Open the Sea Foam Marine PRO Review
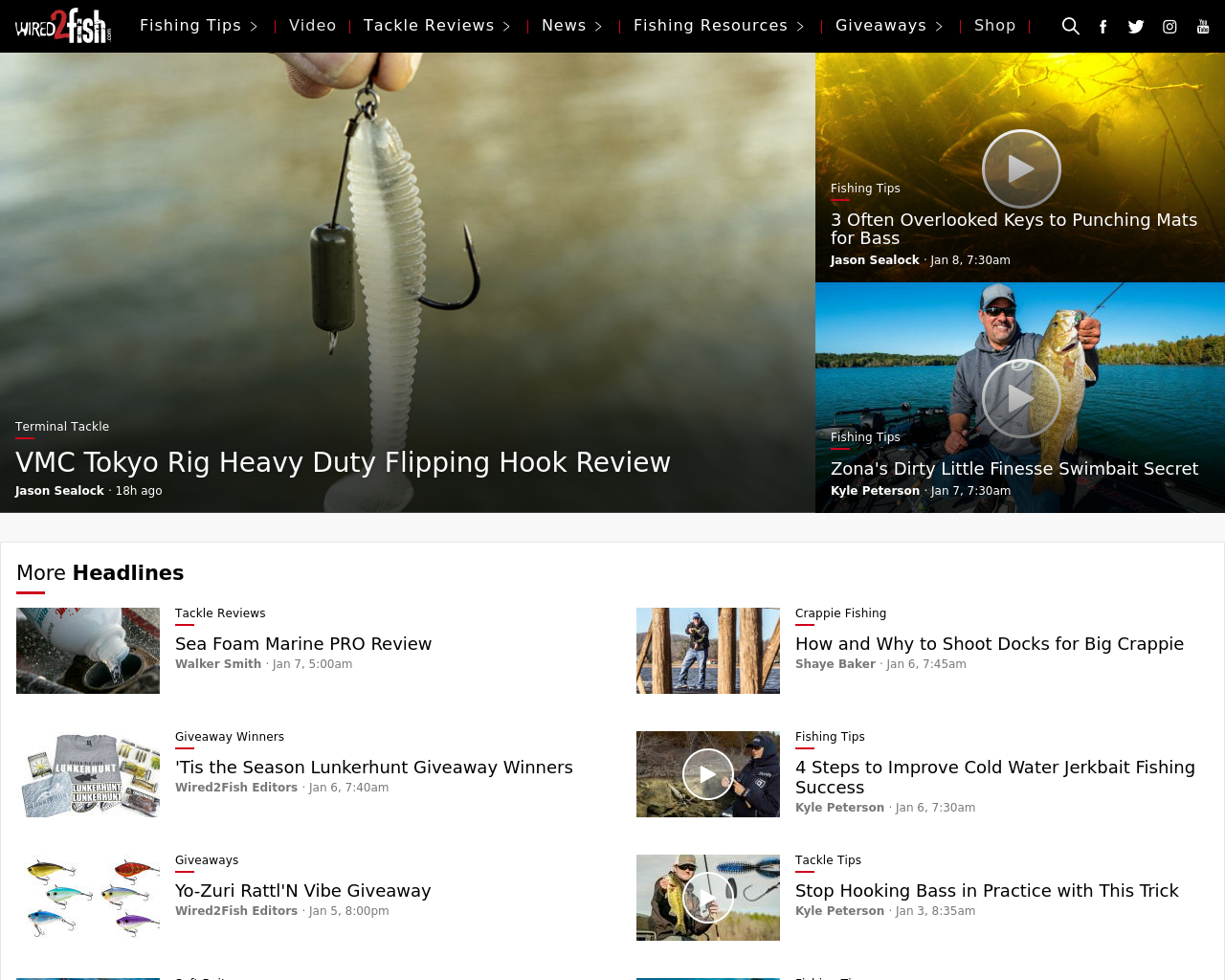The width and height of the screenshot is (1225, 980). click(x=303, y=644)
